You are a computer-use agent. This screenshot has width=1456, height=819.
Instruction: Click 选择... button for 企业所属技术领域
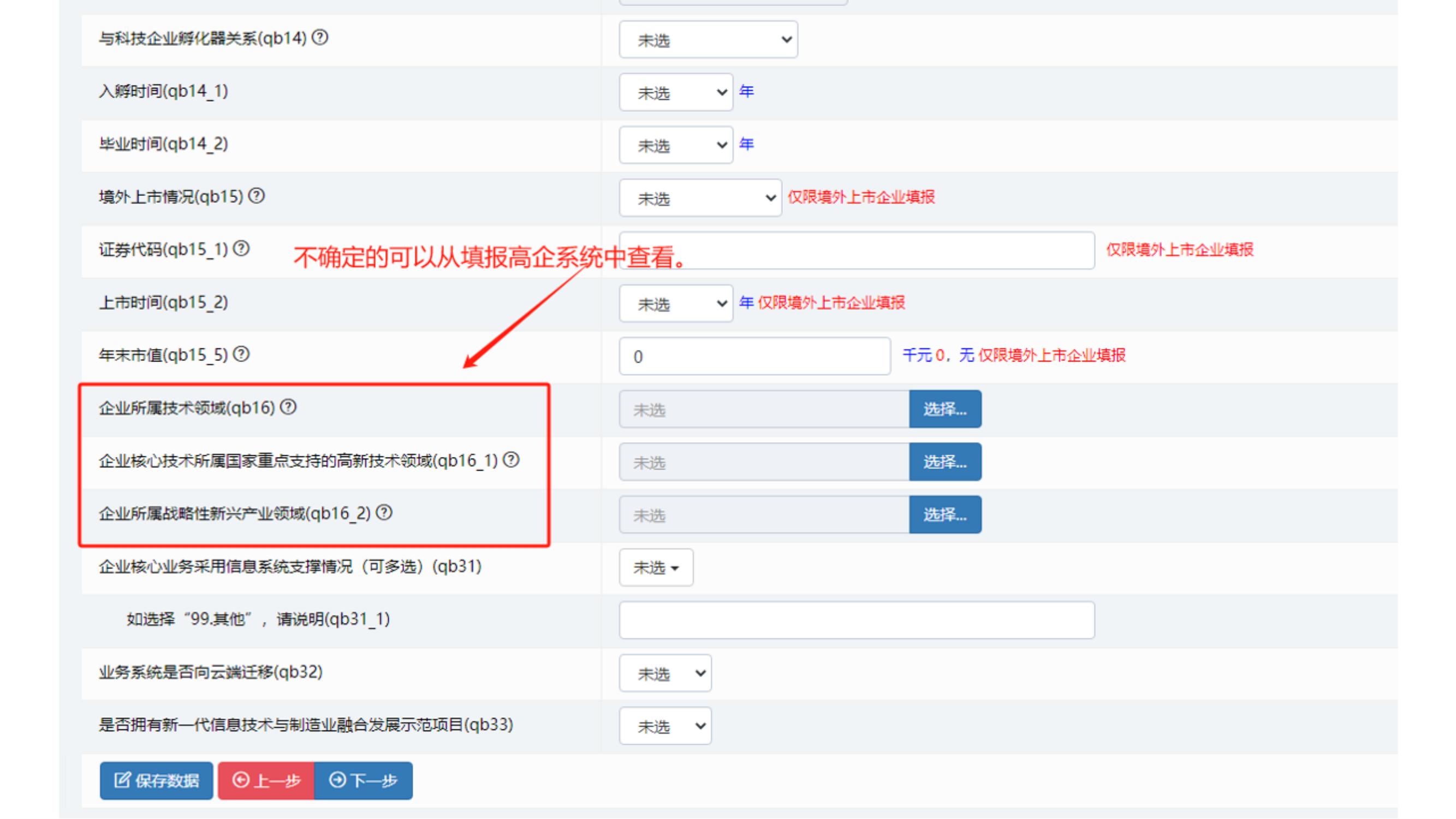tap(944, 409)
